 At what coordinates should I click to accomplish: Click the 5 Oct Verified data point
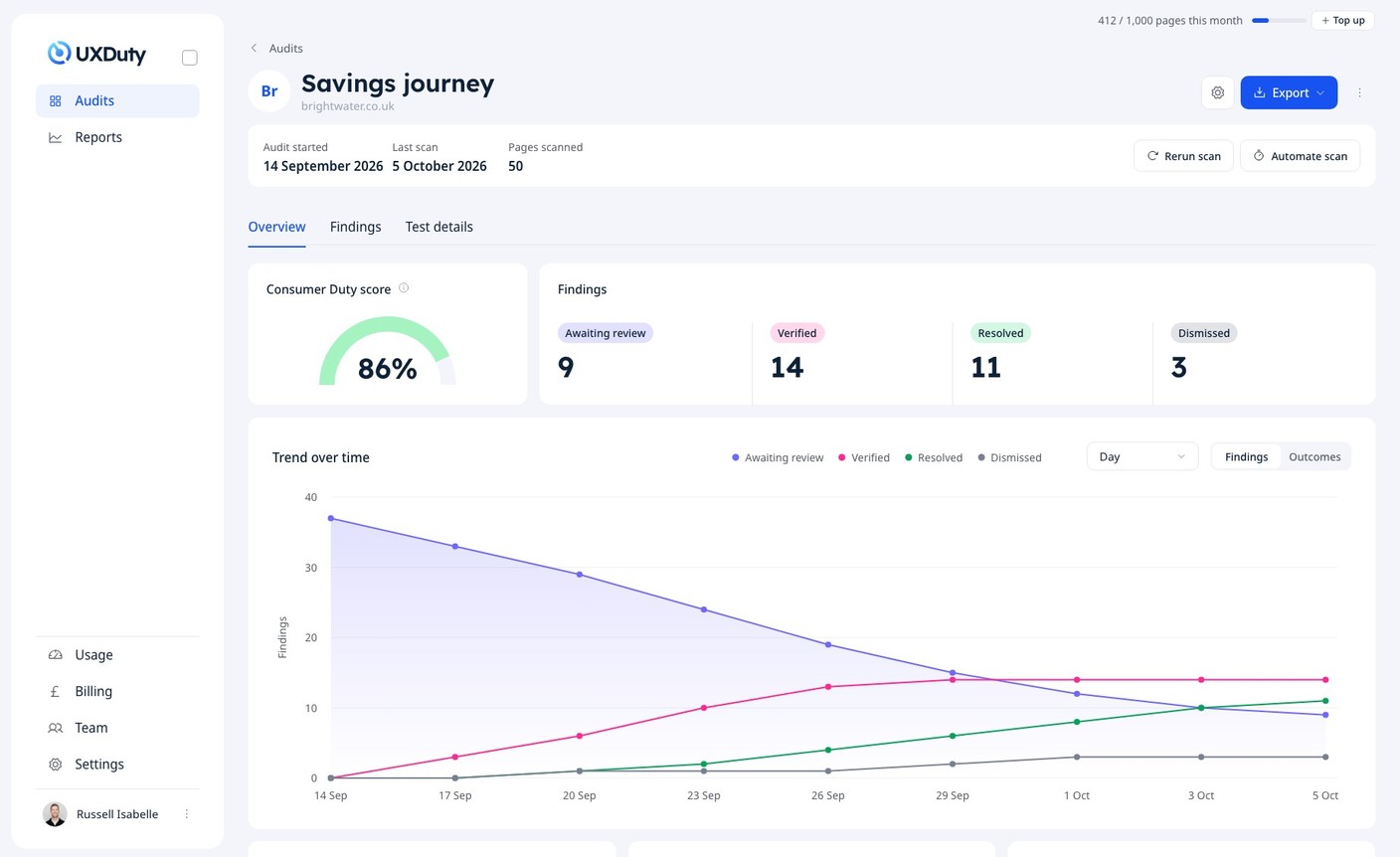pos(1325,680)
